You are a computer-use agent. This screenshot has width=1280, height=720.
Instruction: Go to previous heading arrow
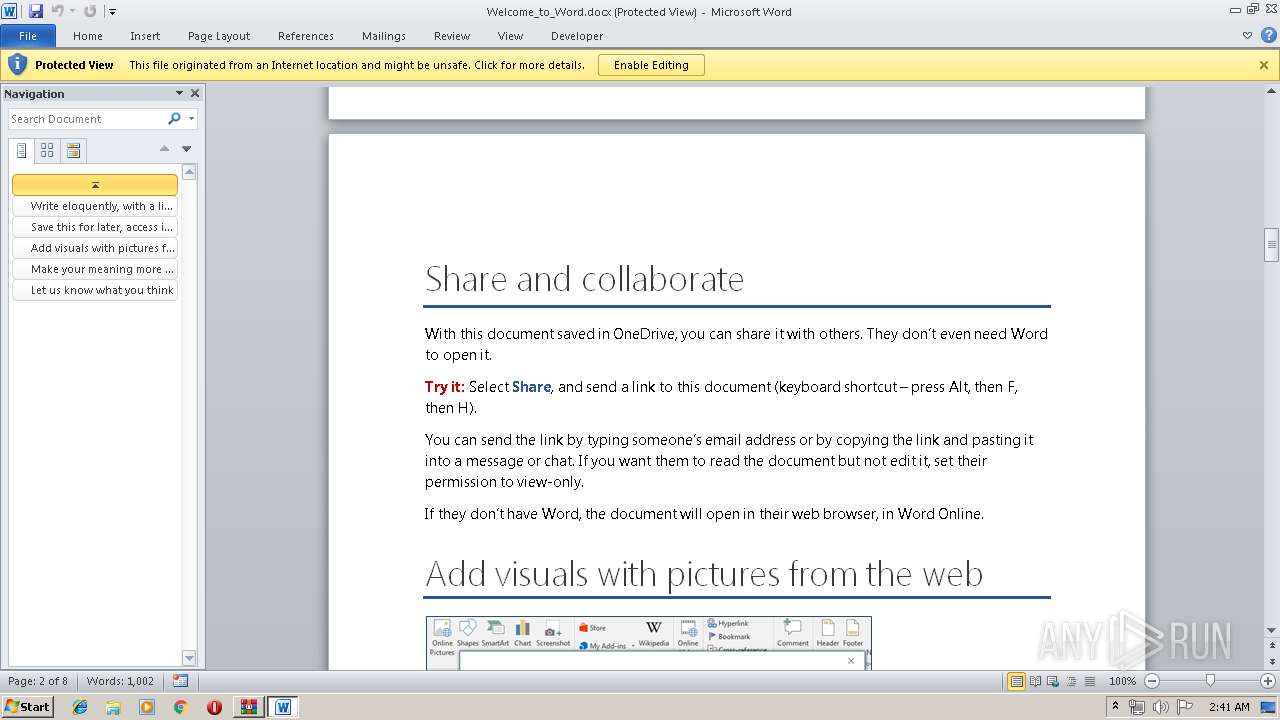coord(164,149)
